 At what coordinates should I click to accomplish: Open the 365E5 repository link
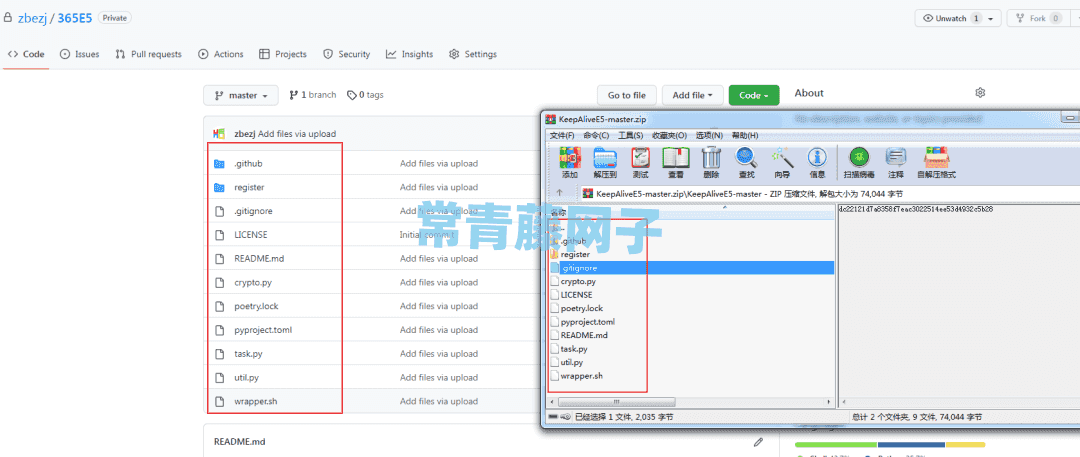(74, 18)
